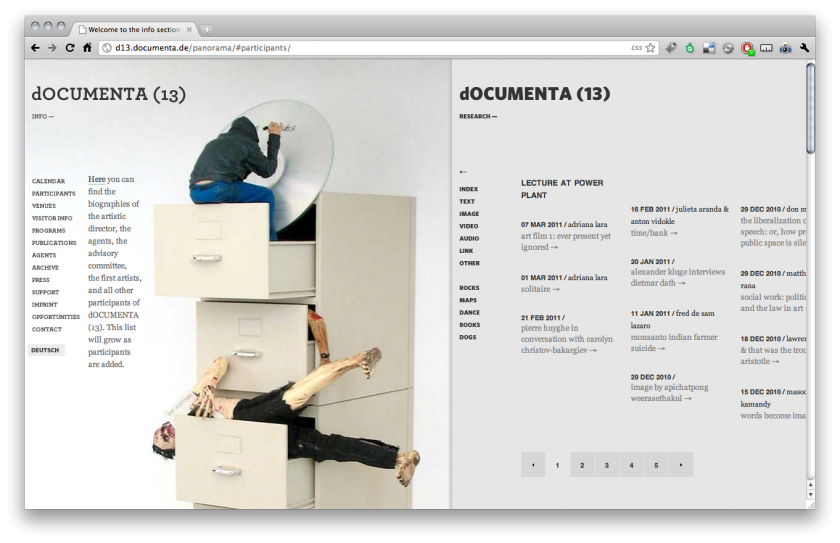This screenshot has height=543, width=840.
Task: Open VISITOR INFO menu item
Action: (52, 218)
